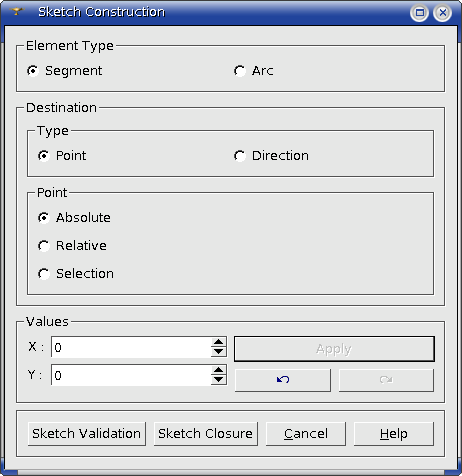
Task: Click the Apply button
Action: (334, 349)
